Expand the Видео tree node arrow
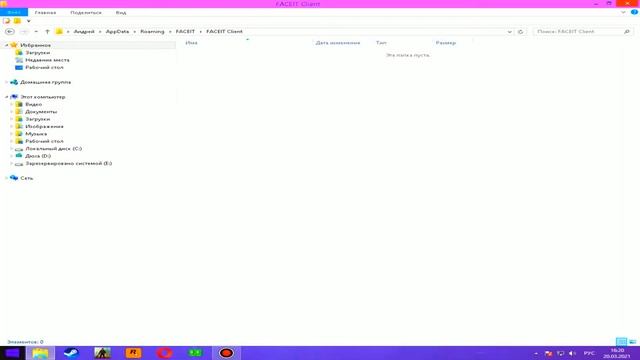The height and width of the screenshot is (360, 640). coord(11,104)
